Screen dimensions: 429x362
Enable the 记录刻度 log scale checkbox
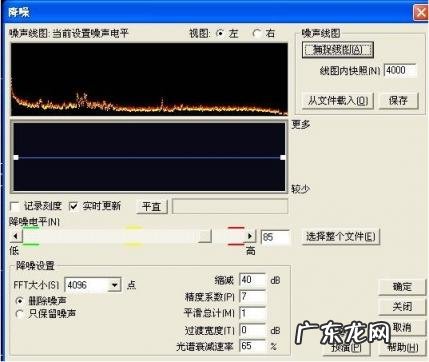15,207
